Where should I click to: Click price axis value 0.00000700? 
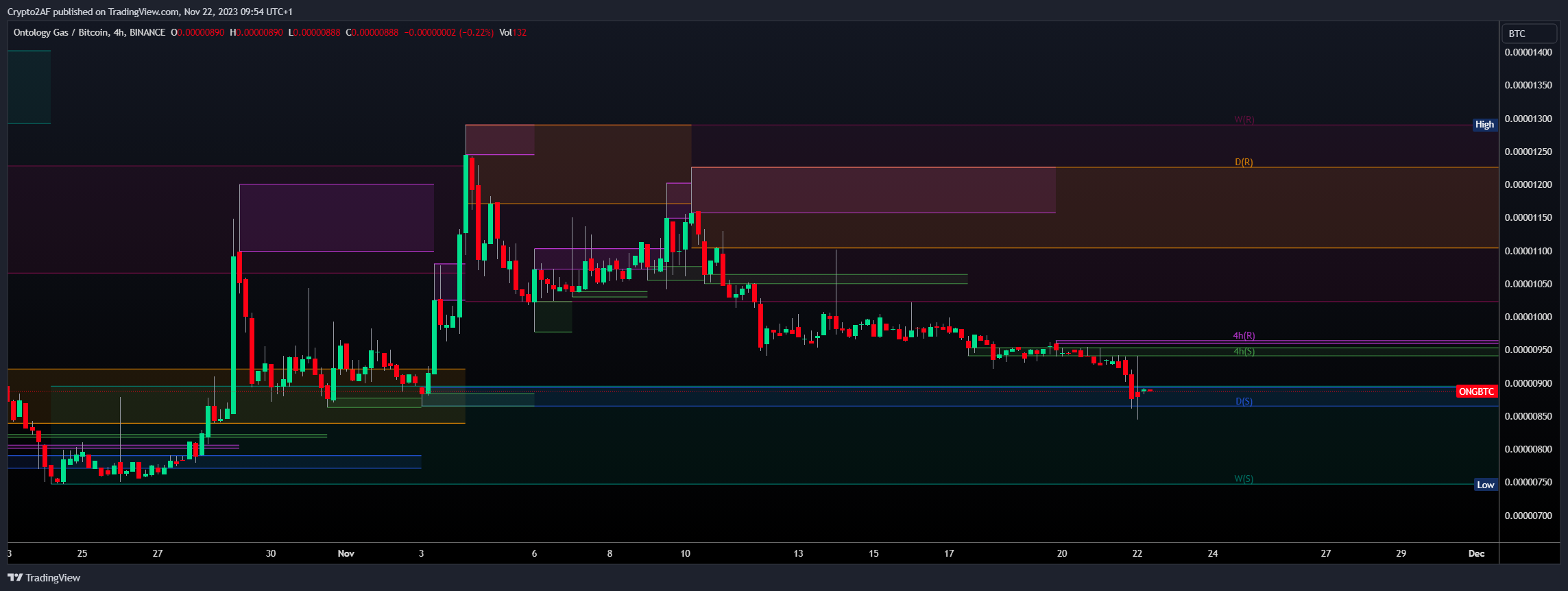(x=1527, y=516)
